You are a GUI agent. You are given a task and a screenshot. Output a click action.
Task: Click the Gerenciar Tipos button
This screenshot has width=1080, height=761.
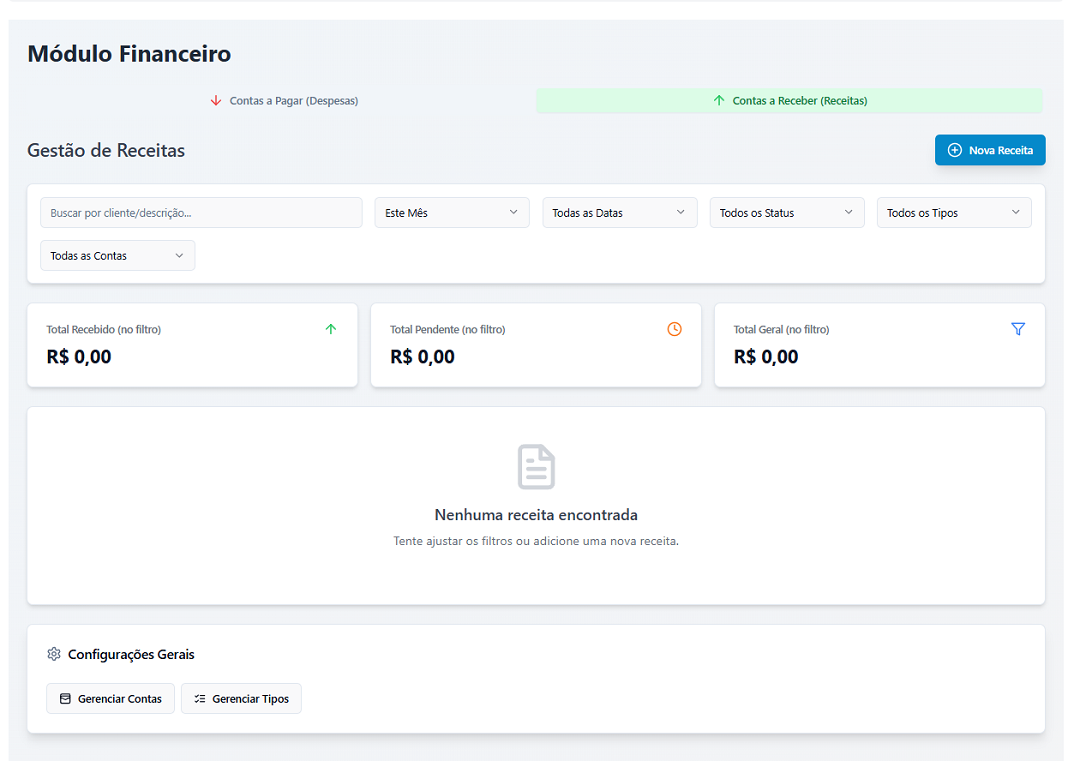(x=241, y=698)
